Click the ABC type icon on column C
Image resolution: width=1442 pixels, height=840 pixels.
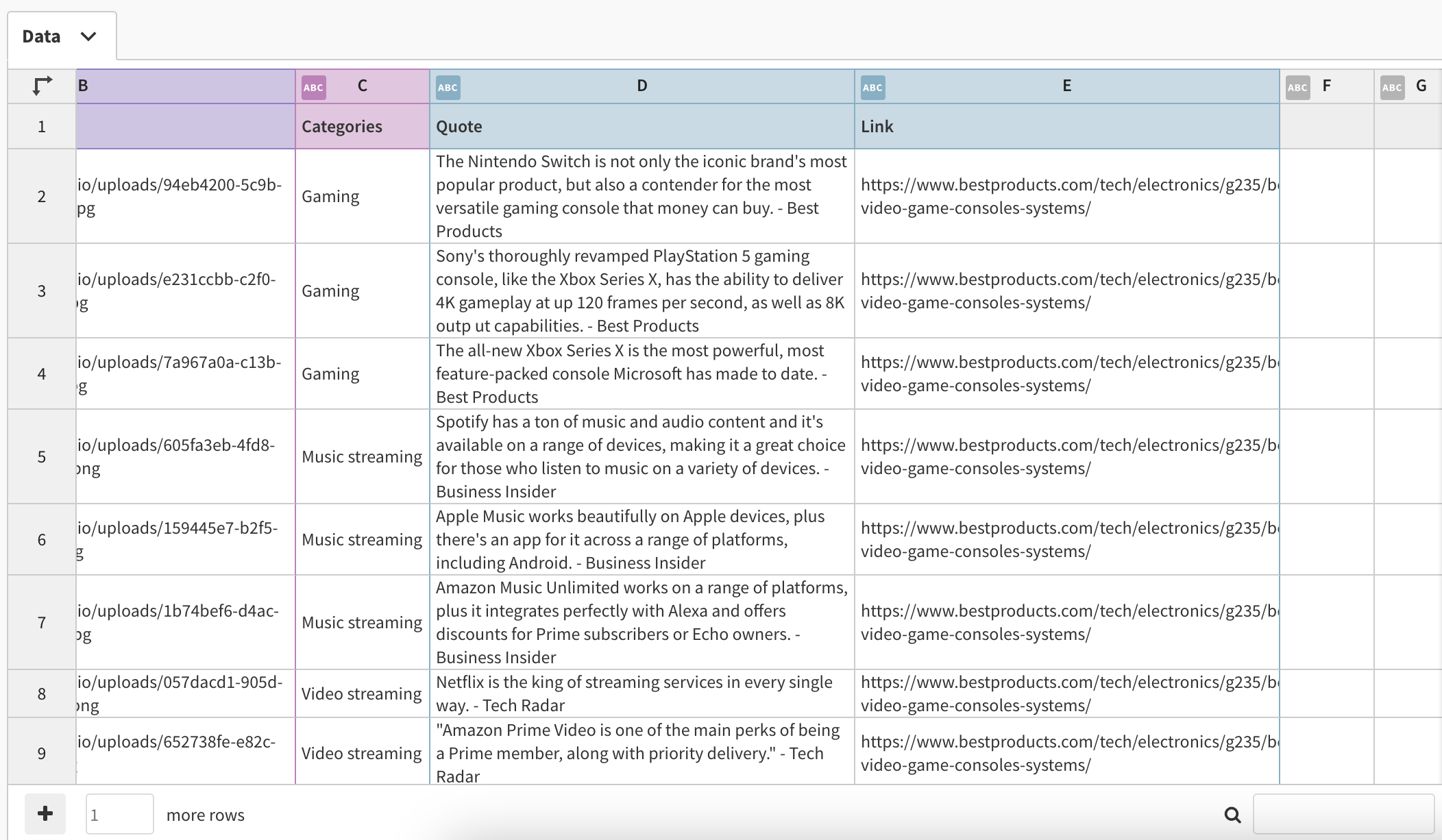click(x=314, y=87)
